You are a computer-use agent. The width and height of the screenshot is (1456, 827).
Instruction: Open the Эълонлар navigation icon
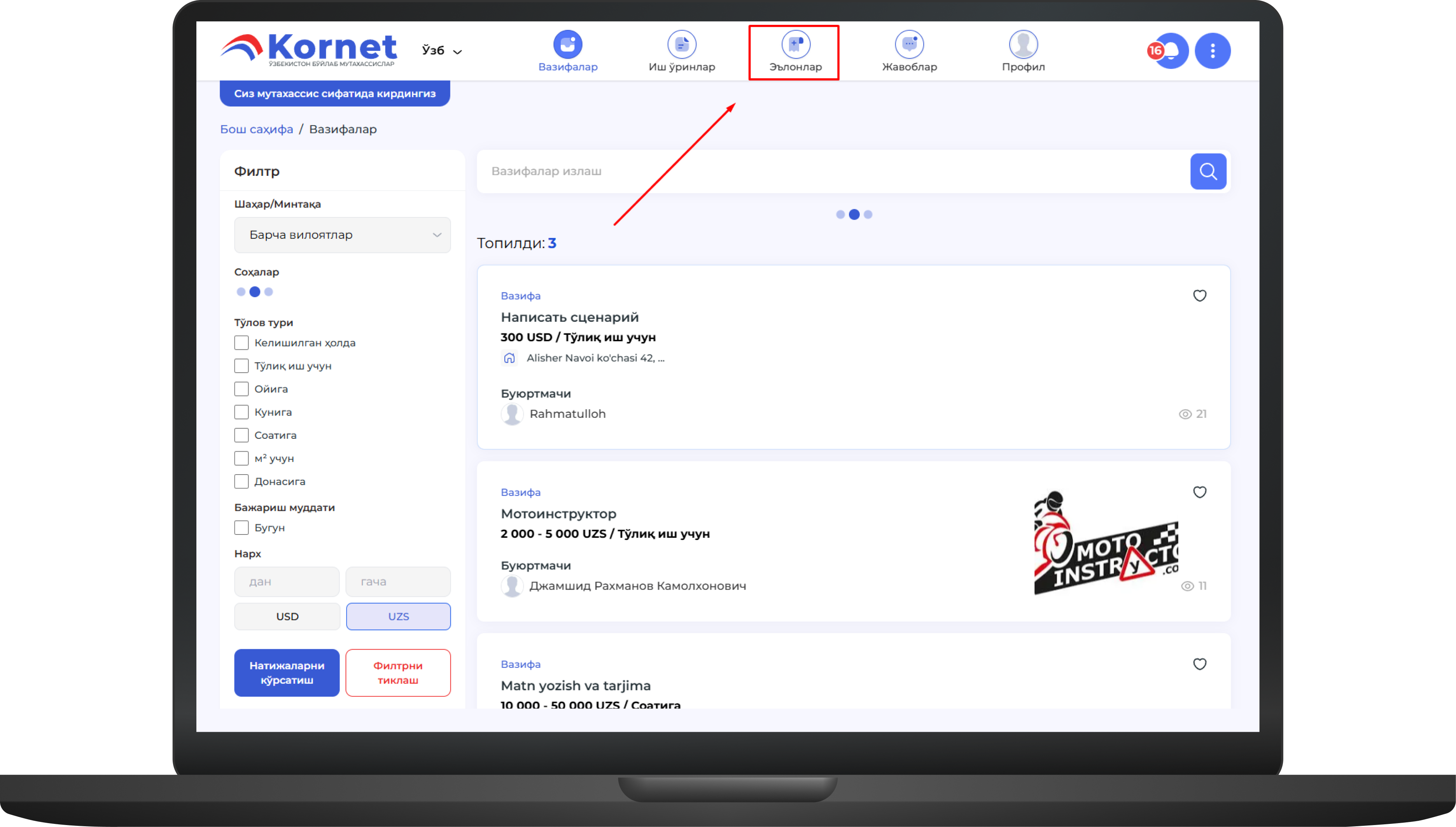point(795,44)
